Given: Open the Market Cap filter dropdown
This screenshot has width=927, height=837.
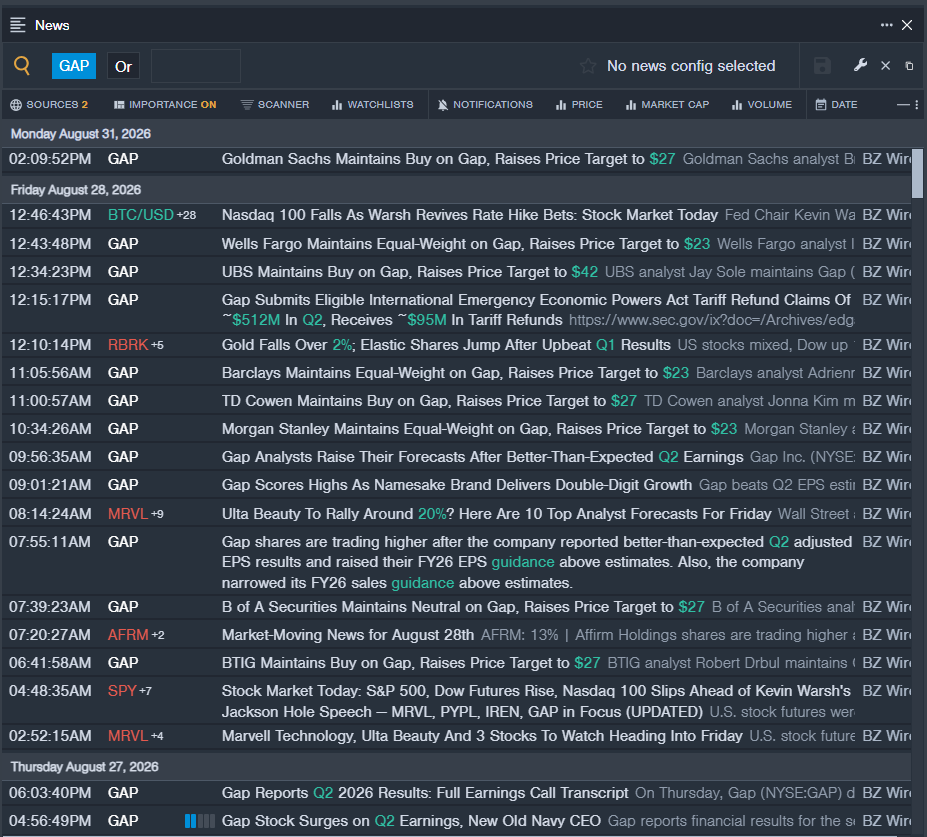Looking at the screenshot, I should 667,105.
